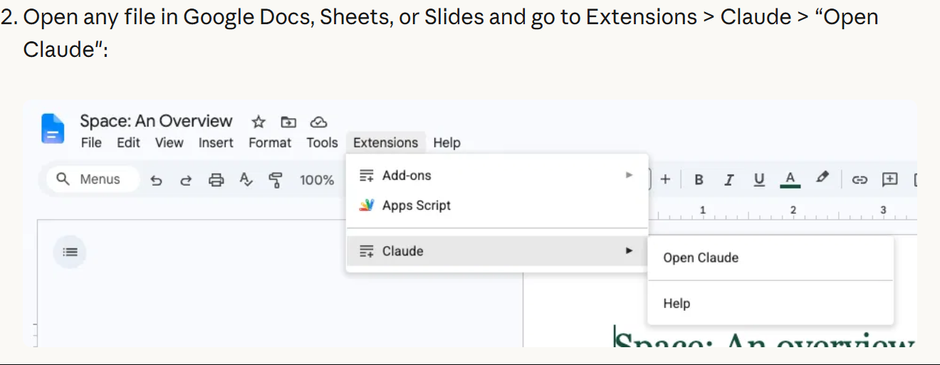Star the Space: An Overview document

point(258,122)
